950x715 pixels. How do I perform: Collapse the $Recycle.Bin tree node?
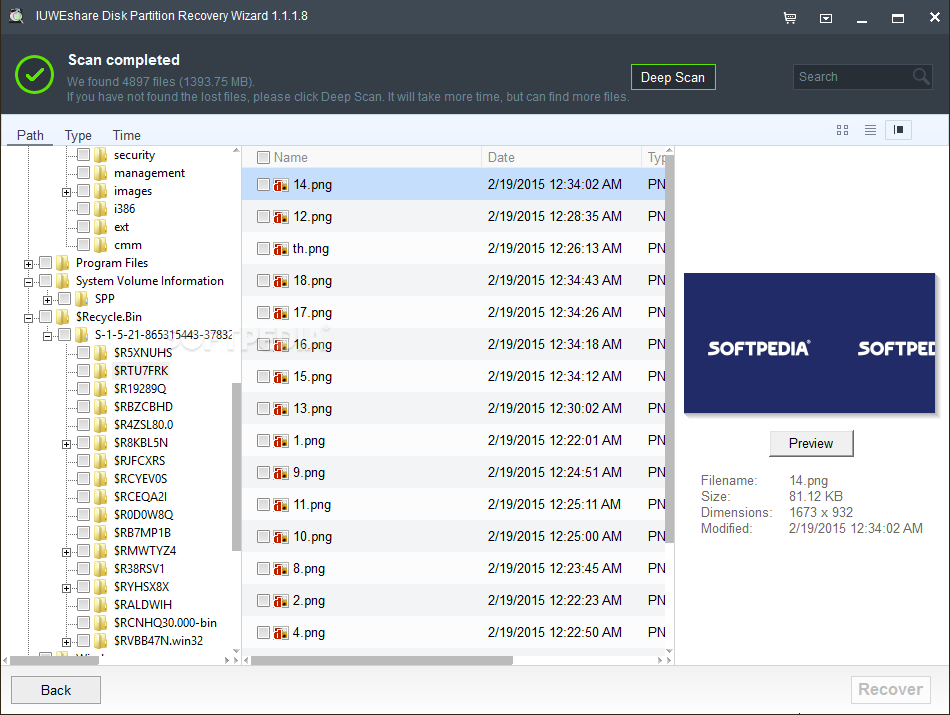click(28, 318)
